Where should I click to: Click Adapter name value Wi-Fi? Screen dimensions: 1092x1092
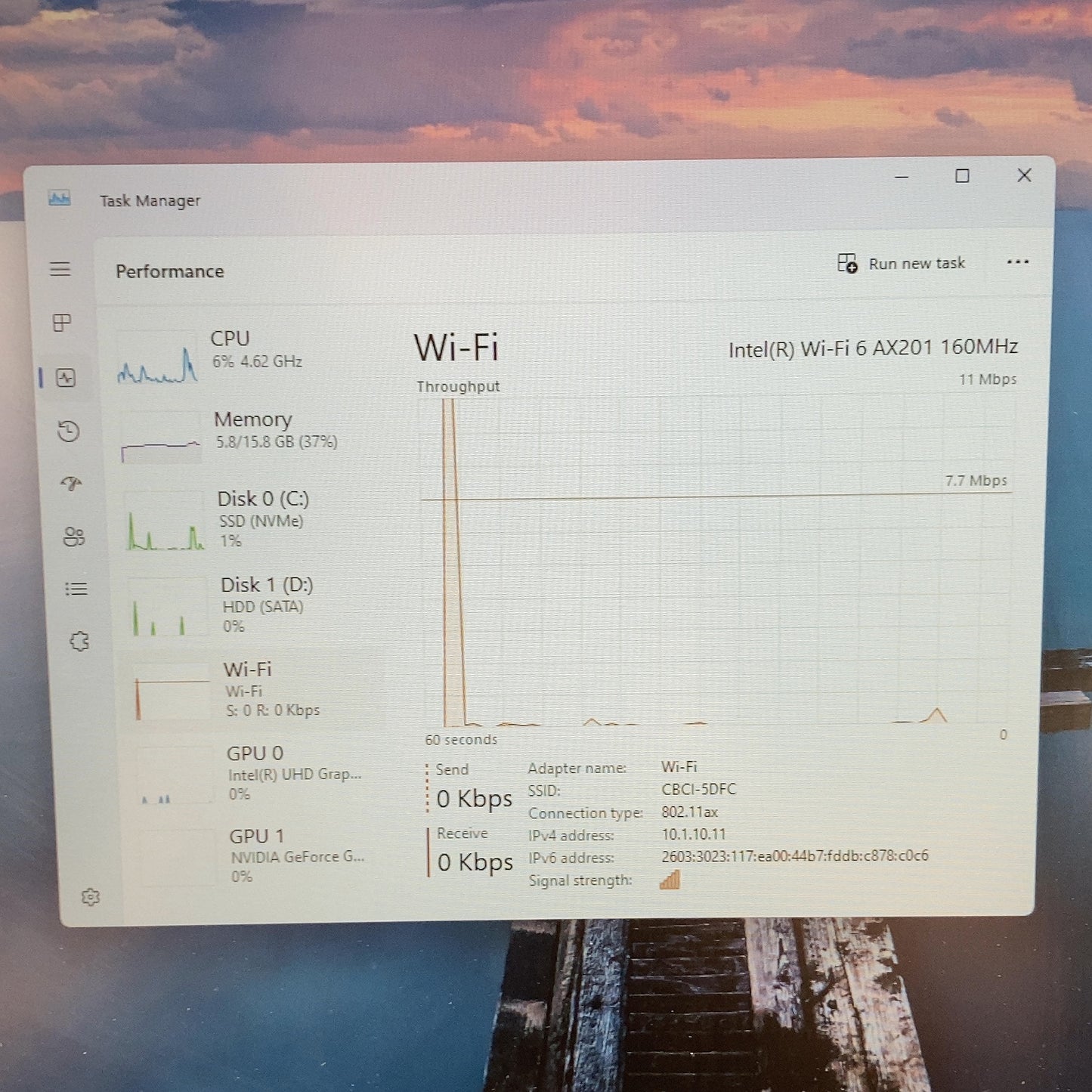[679, 767]
